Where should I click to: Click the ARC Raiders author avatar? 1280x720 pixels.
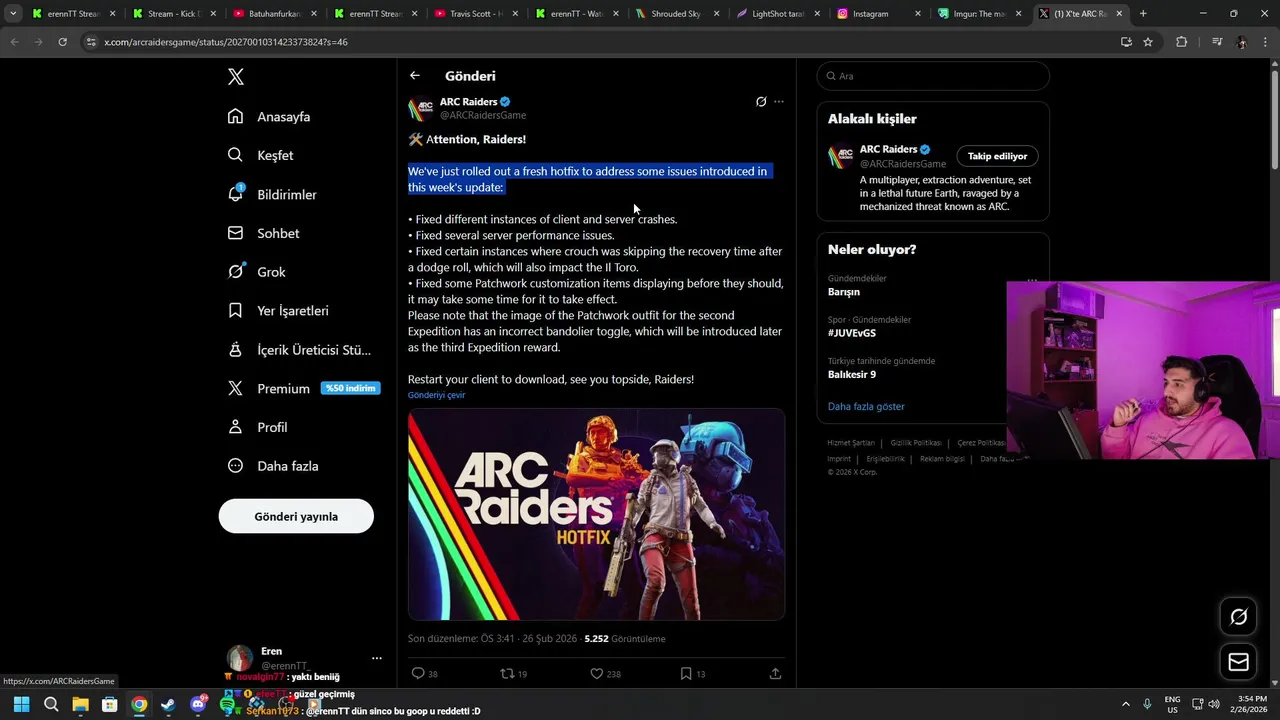(421, 108)
